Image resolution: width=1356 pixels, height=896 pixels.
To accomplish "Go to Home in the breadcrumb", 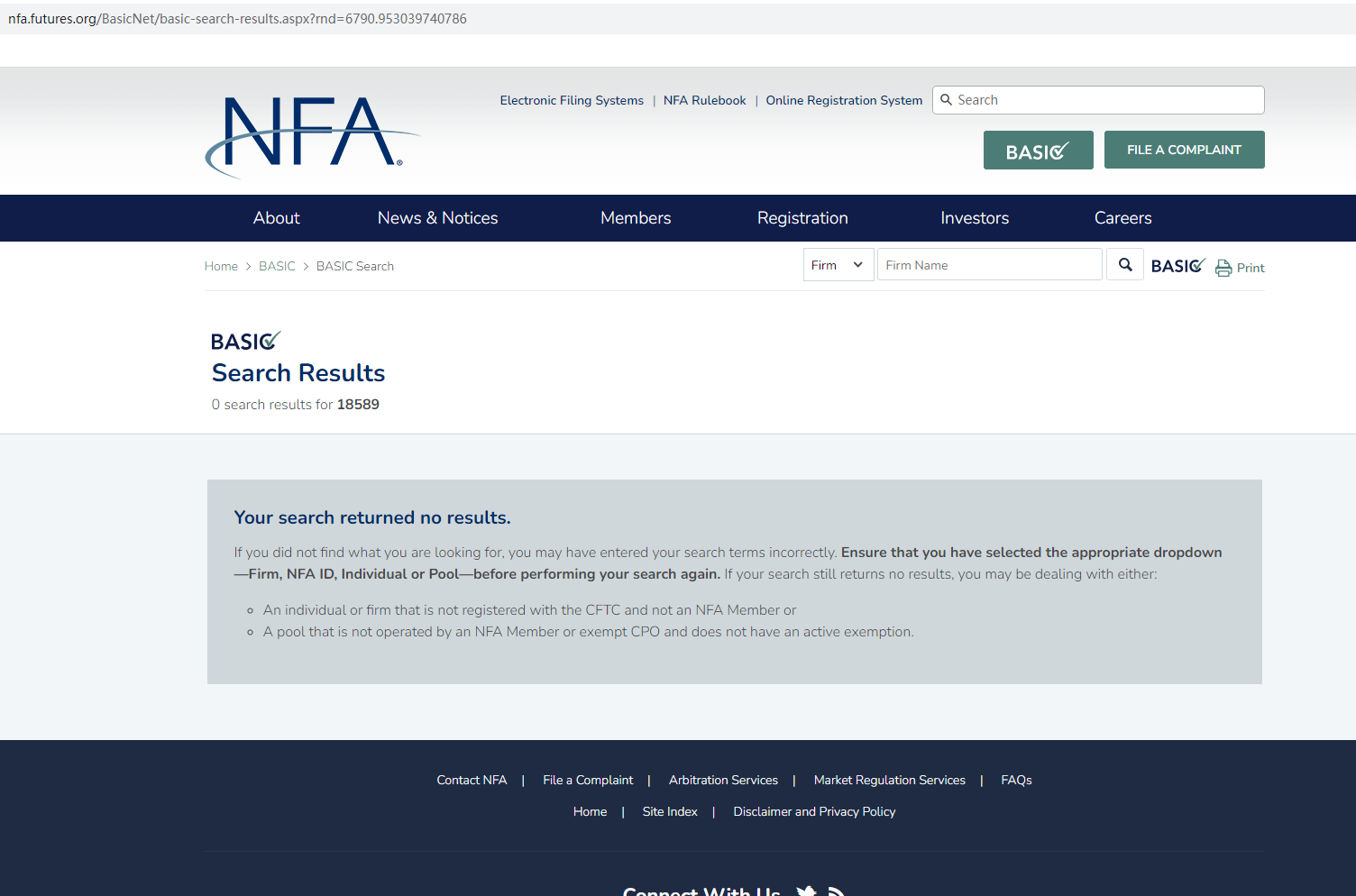I will (221, 266).
